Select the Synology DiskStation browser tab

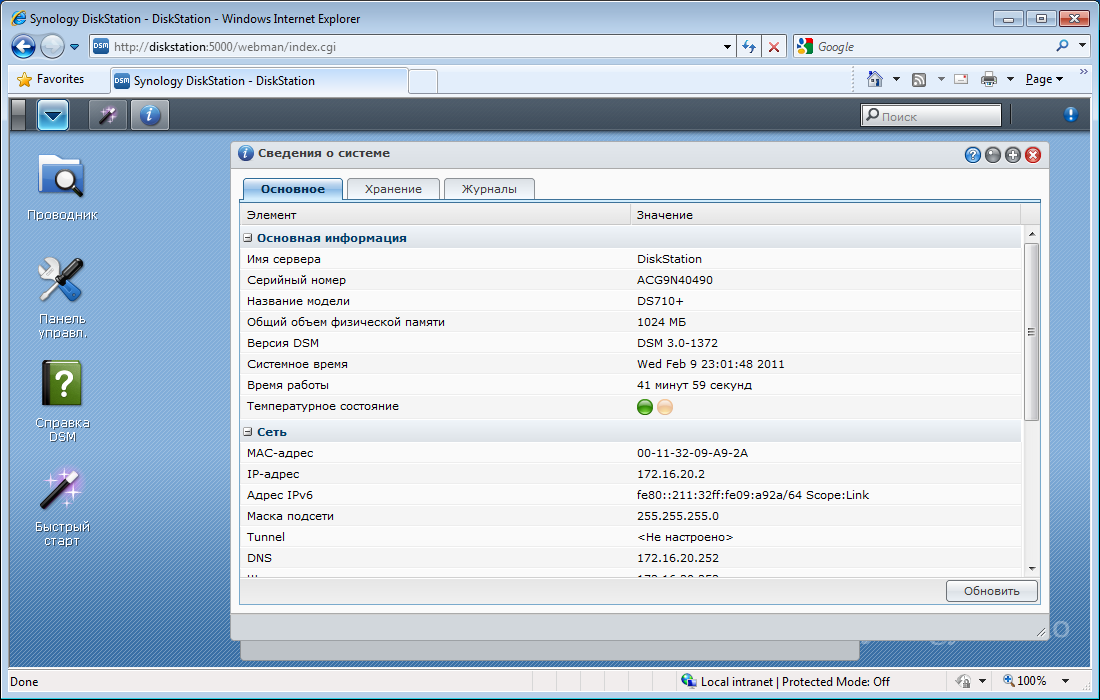pyautogui.click(x=259, y=81)
